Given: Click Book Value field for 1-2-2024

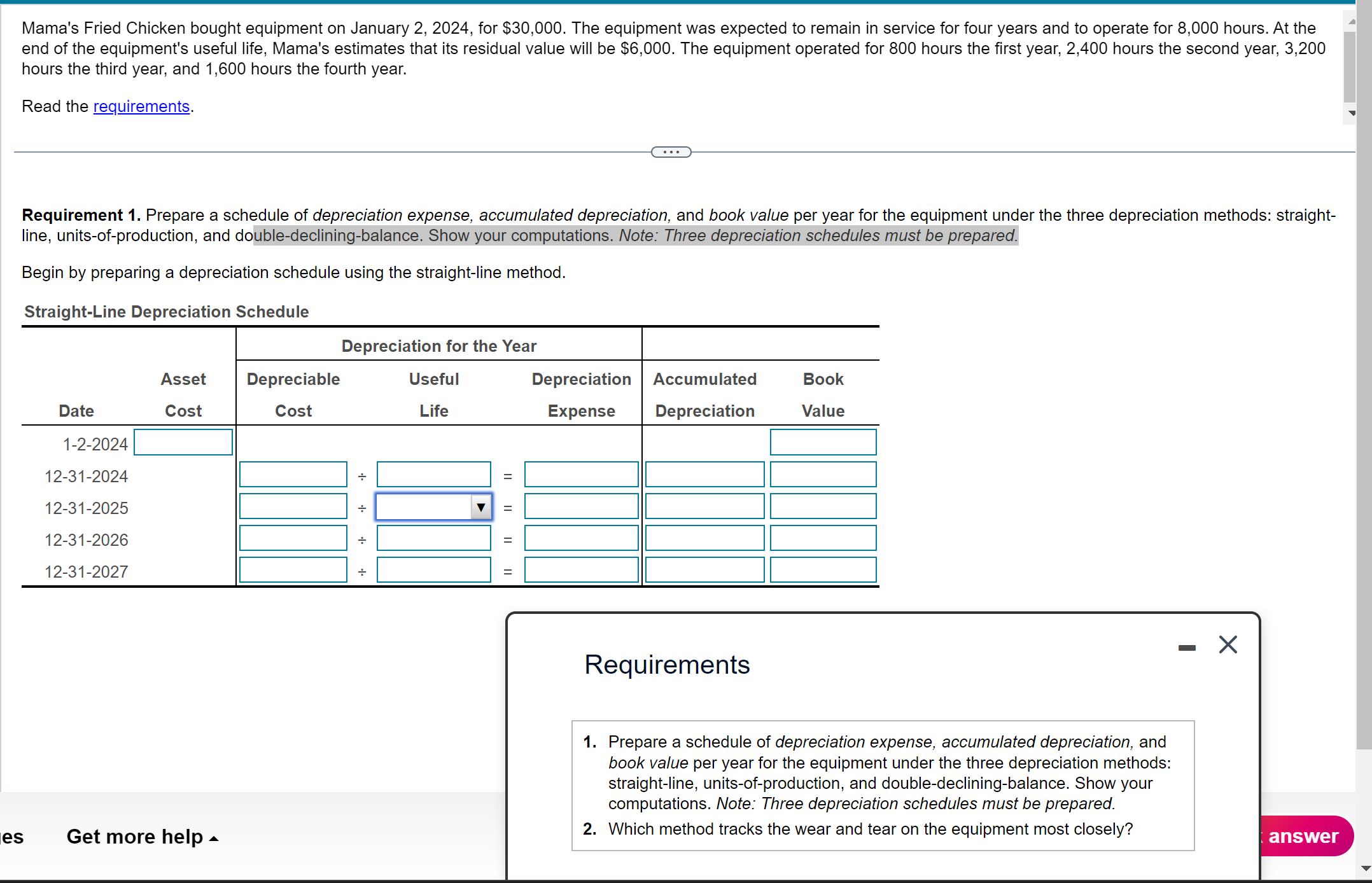Looking at the screenshot, I should (x=823, y=442).
